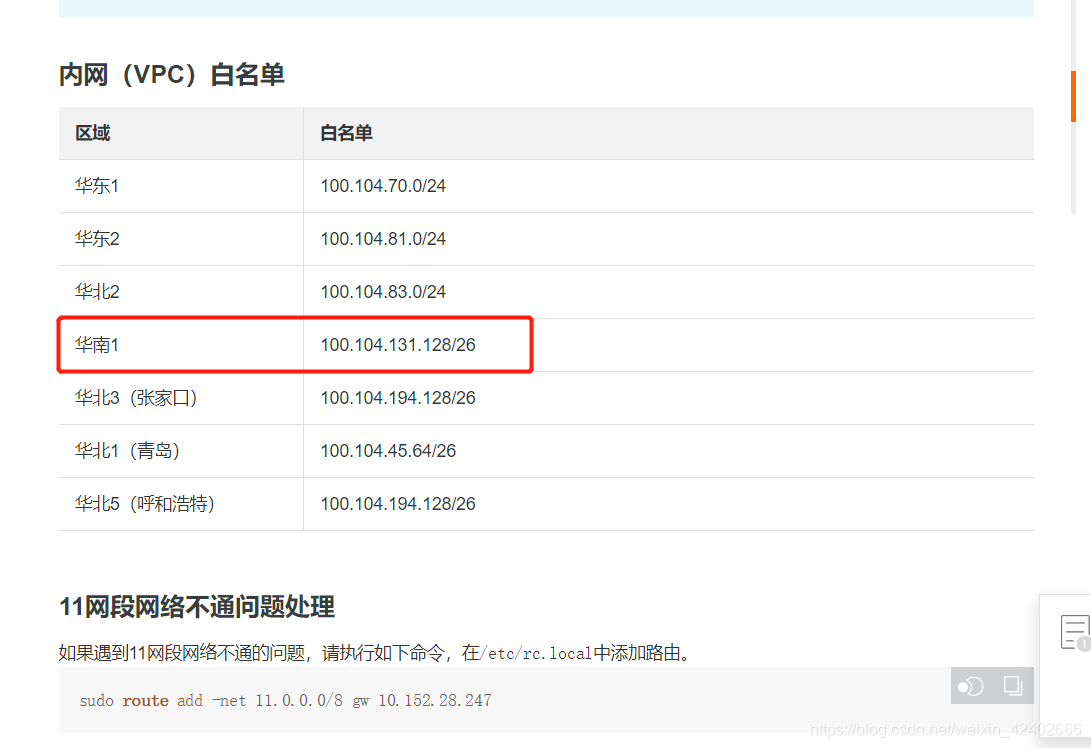Click the copy code icon
The width and height of the screenshot is (1091, 748).
point(1012,686)
